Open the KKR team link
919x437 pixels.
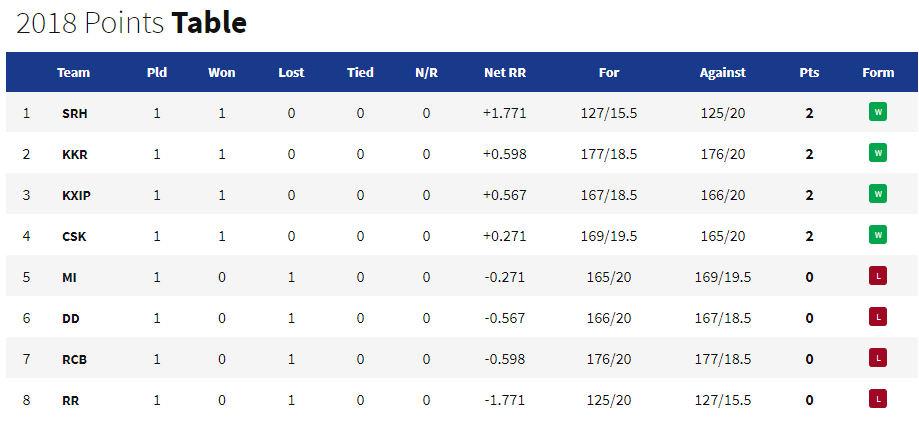[74, 155]
